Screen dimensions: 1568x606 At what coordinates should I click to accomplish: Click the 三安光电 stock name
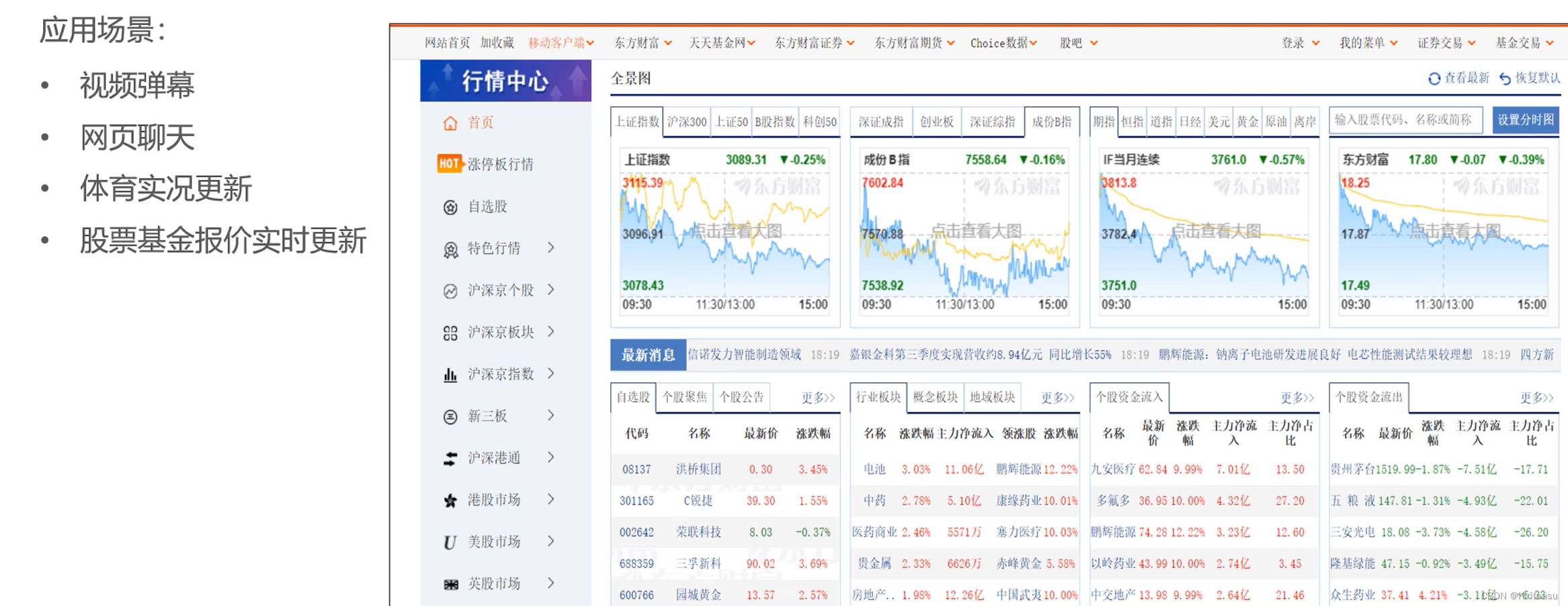pos(1352,532)
